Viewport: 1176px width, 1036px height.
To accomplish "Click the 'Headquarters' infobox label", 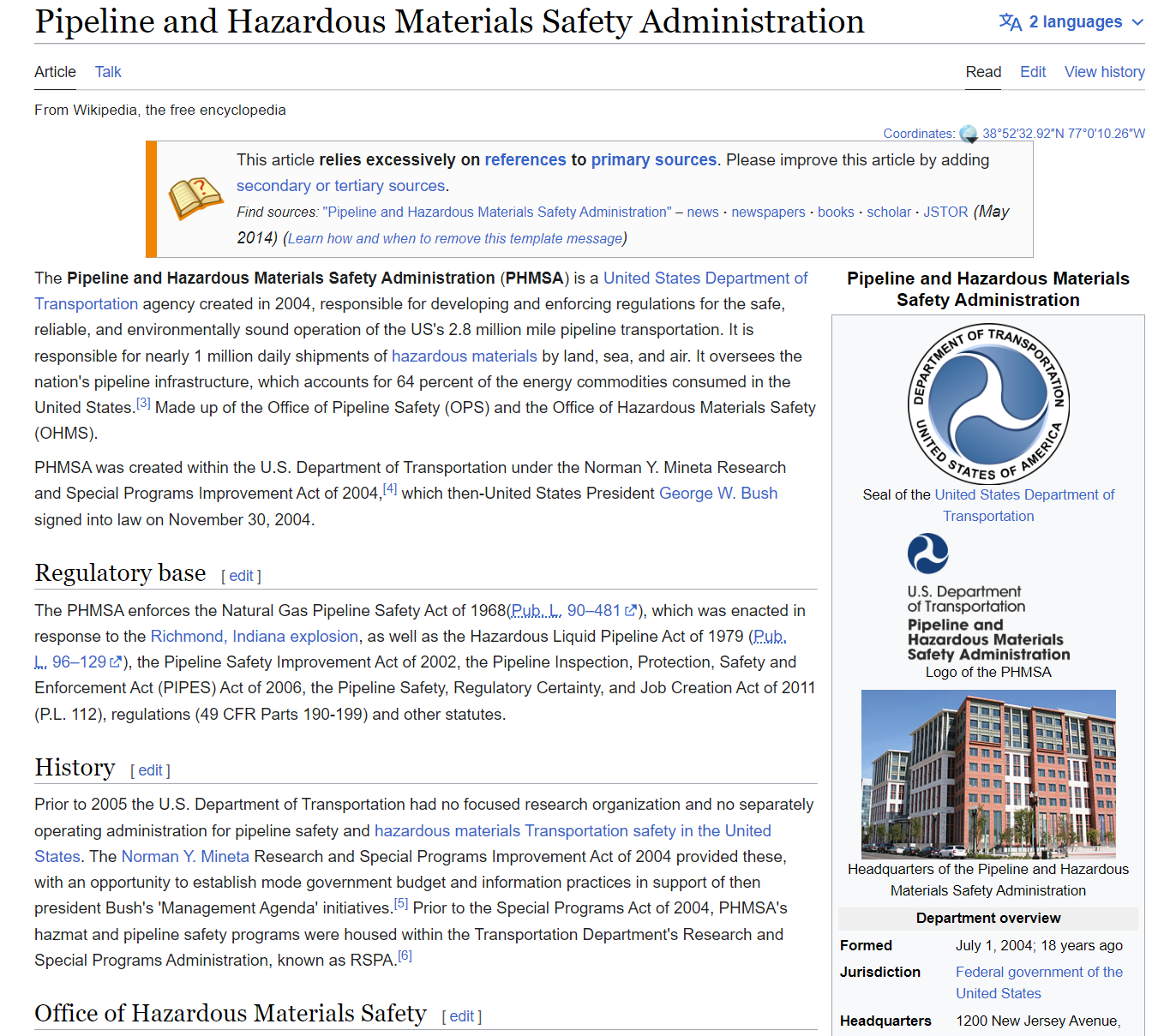I will [x=885, y=1021].
